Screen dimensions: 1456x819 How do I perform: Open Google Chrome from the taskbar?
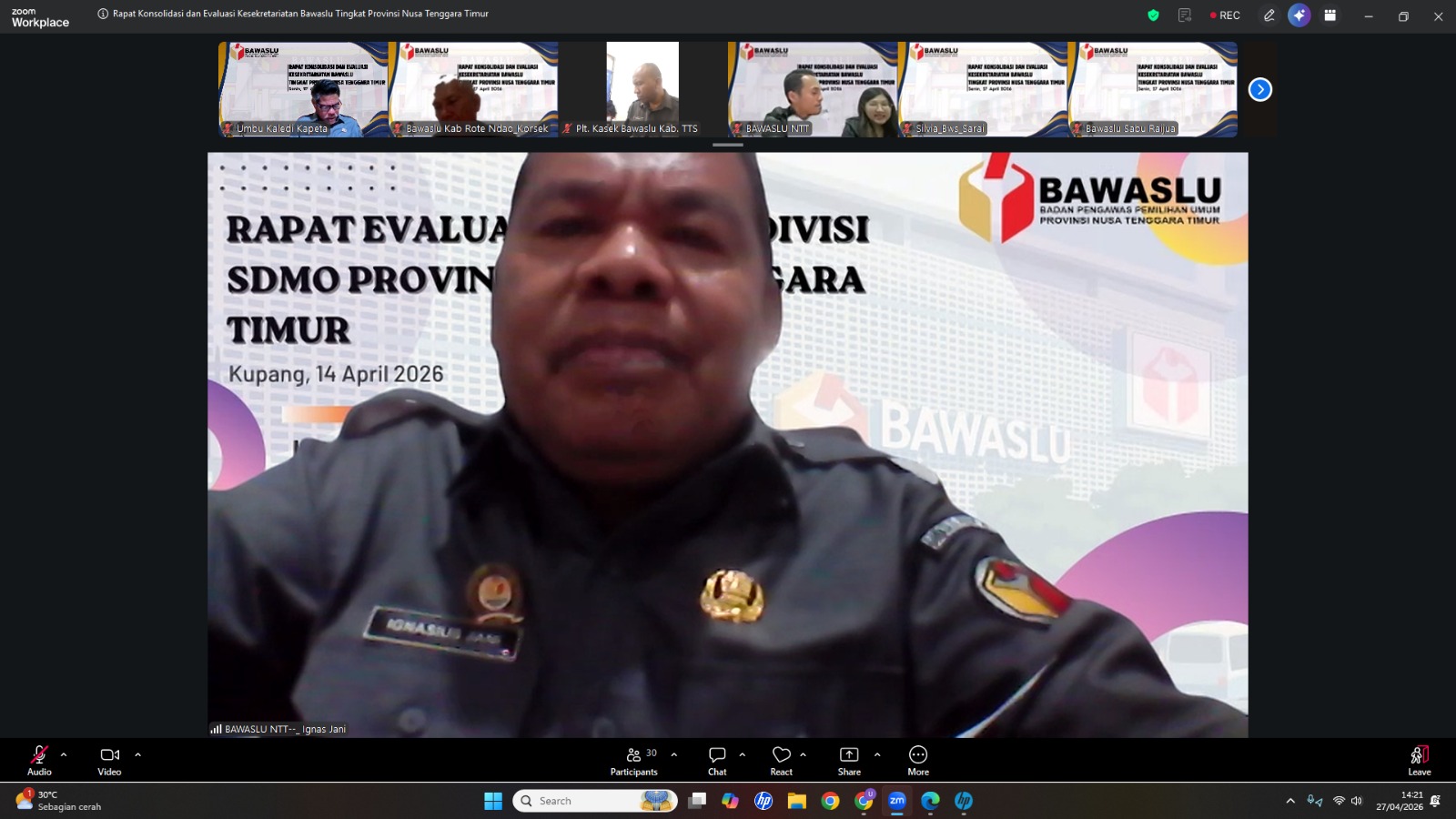(830, 801)
